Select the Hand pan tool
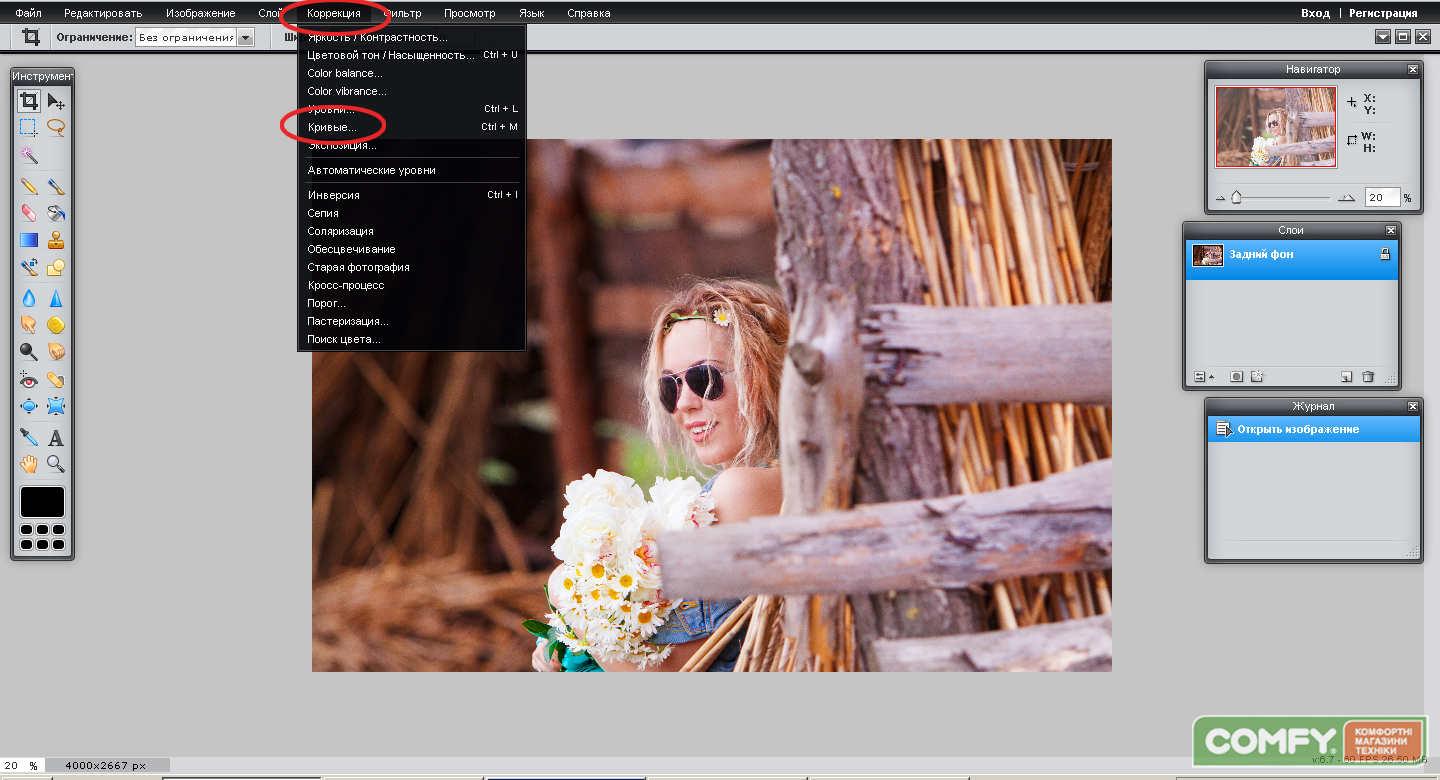The image size is (1440, 780). coord(29,464)
